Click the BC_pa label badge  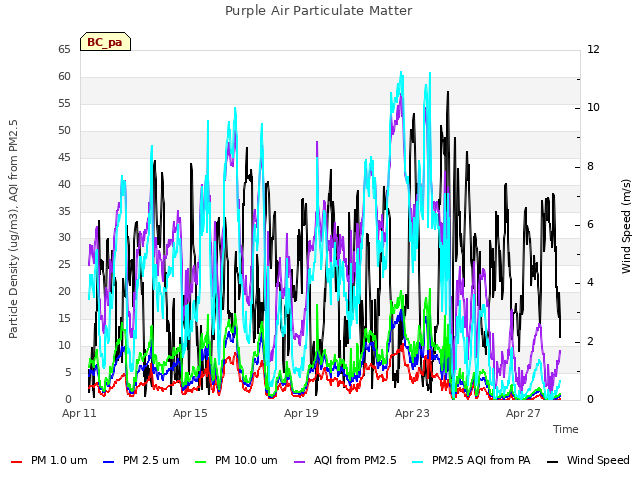tap(105, 42)
